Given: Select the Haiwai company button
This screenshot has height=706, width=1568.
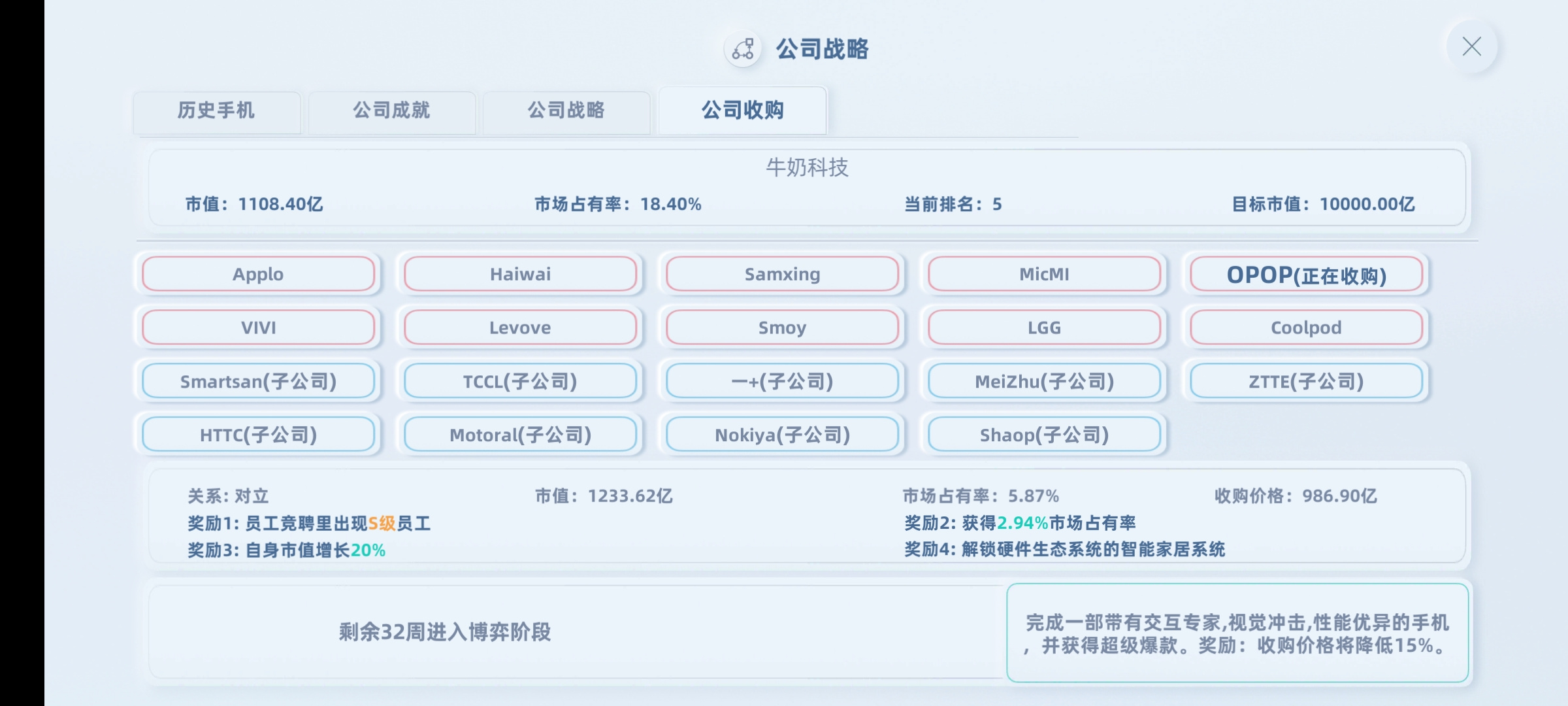Looking at the screenshot, I should (x=521, y=274).
